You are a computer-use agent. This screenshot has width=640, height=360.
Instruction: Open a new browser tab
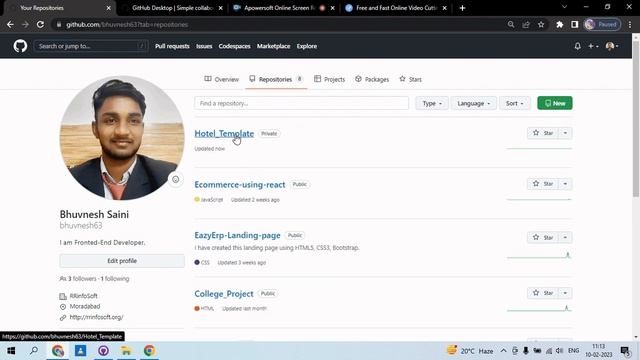point(462,8)
